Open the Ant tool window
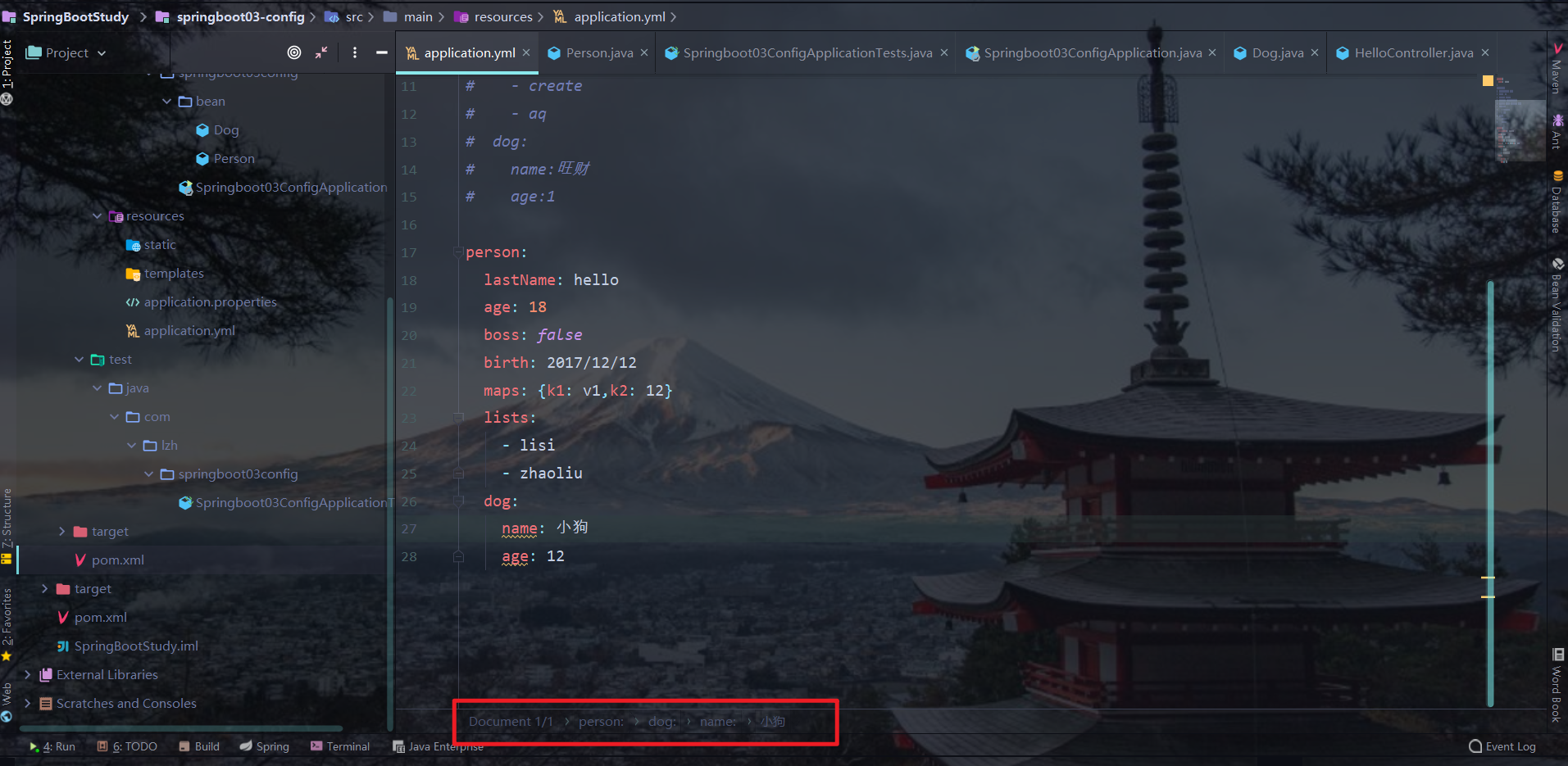1568x766 pixels. point(1557,132)
